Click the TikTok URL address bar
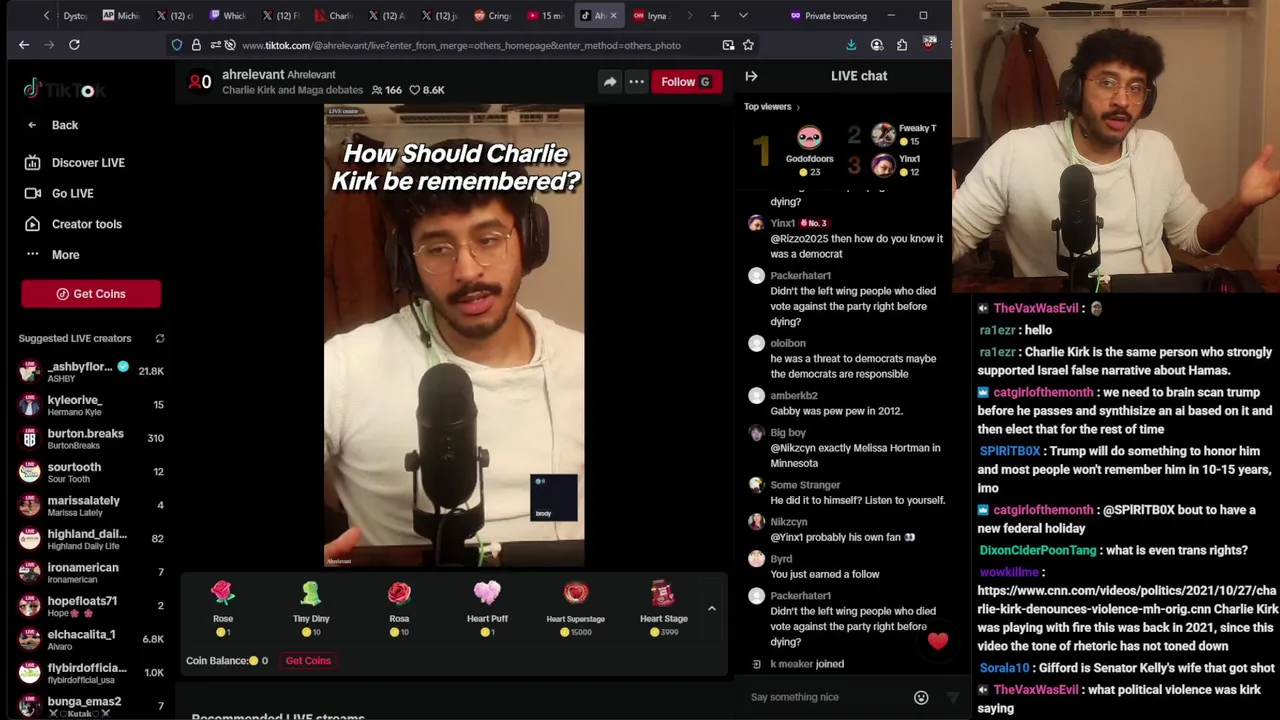 460,45
